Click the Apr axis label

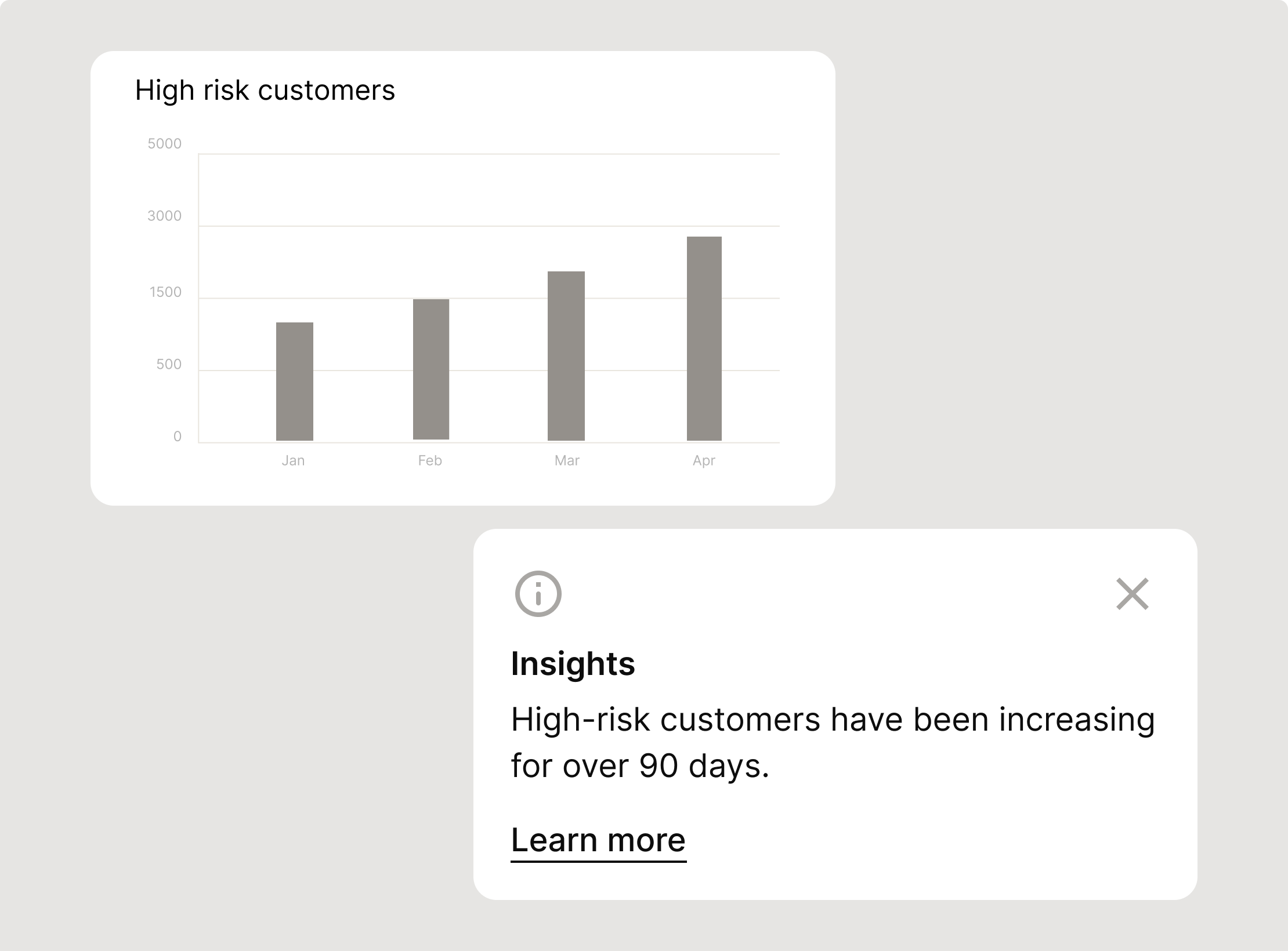[704, 461]
